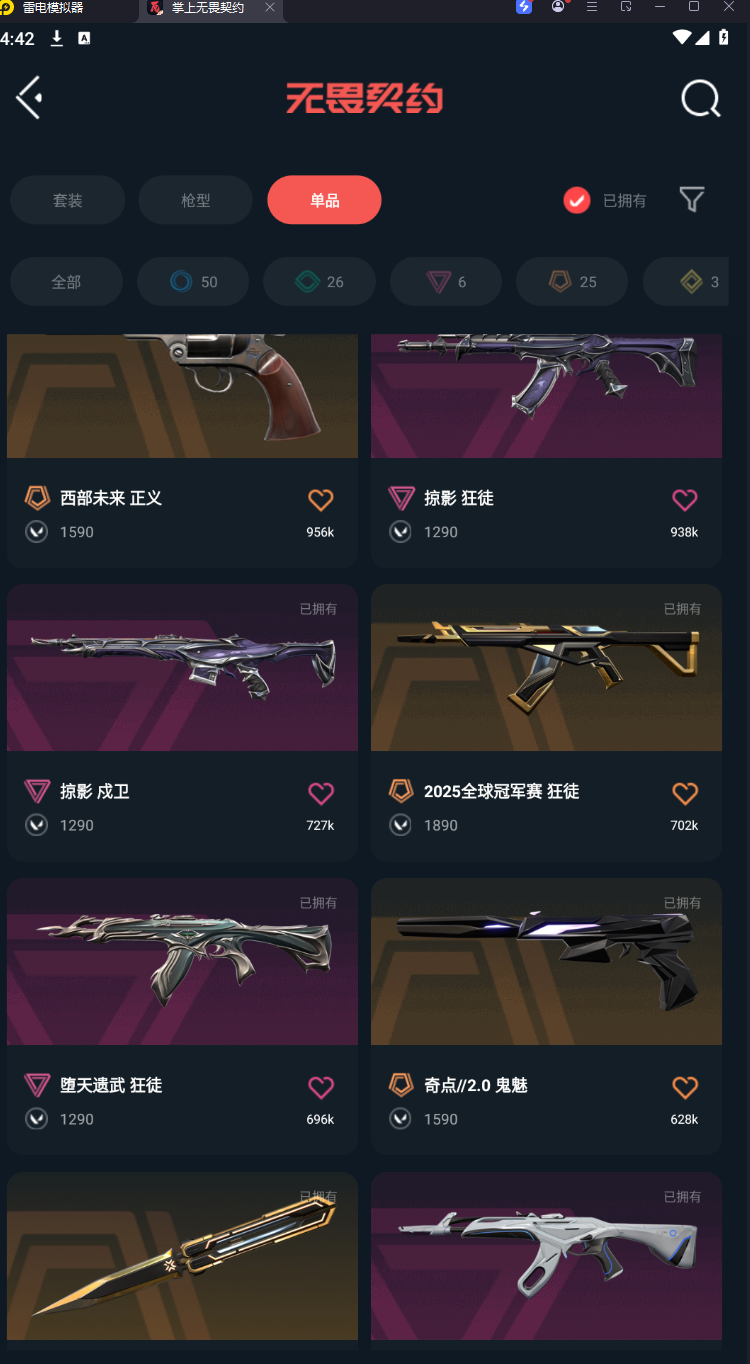Viewport: 750px width, 1364px height.
Task: Tap the back arrow icon
Action: 29,97
